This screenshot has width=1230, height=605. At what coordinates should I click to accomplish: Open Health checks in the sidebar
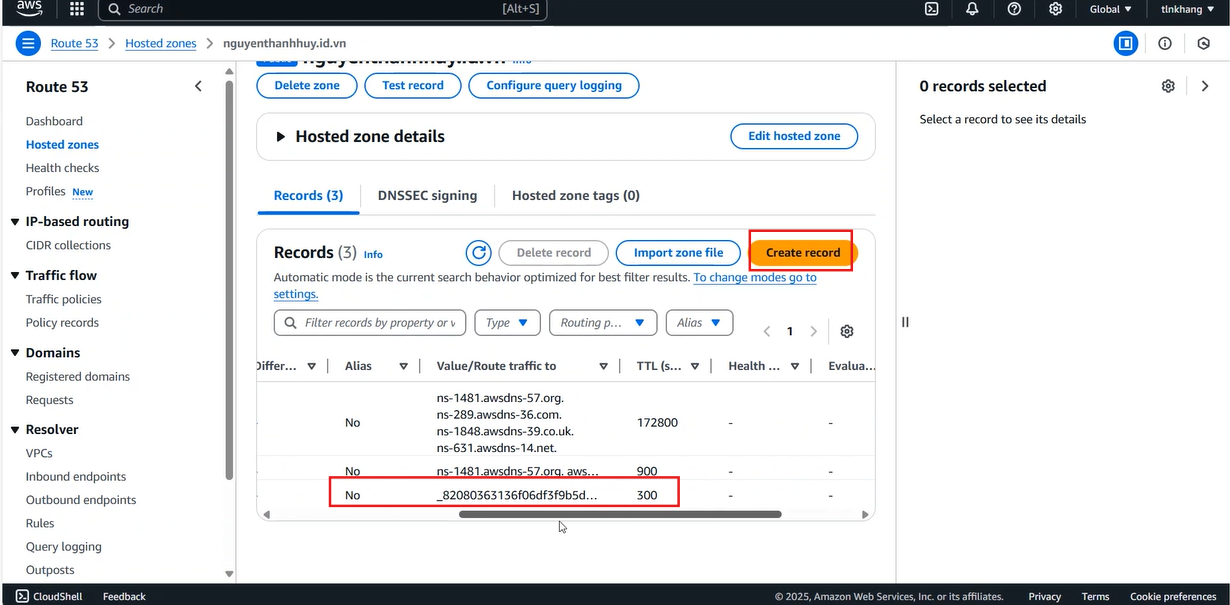click(x=62, y=168)
